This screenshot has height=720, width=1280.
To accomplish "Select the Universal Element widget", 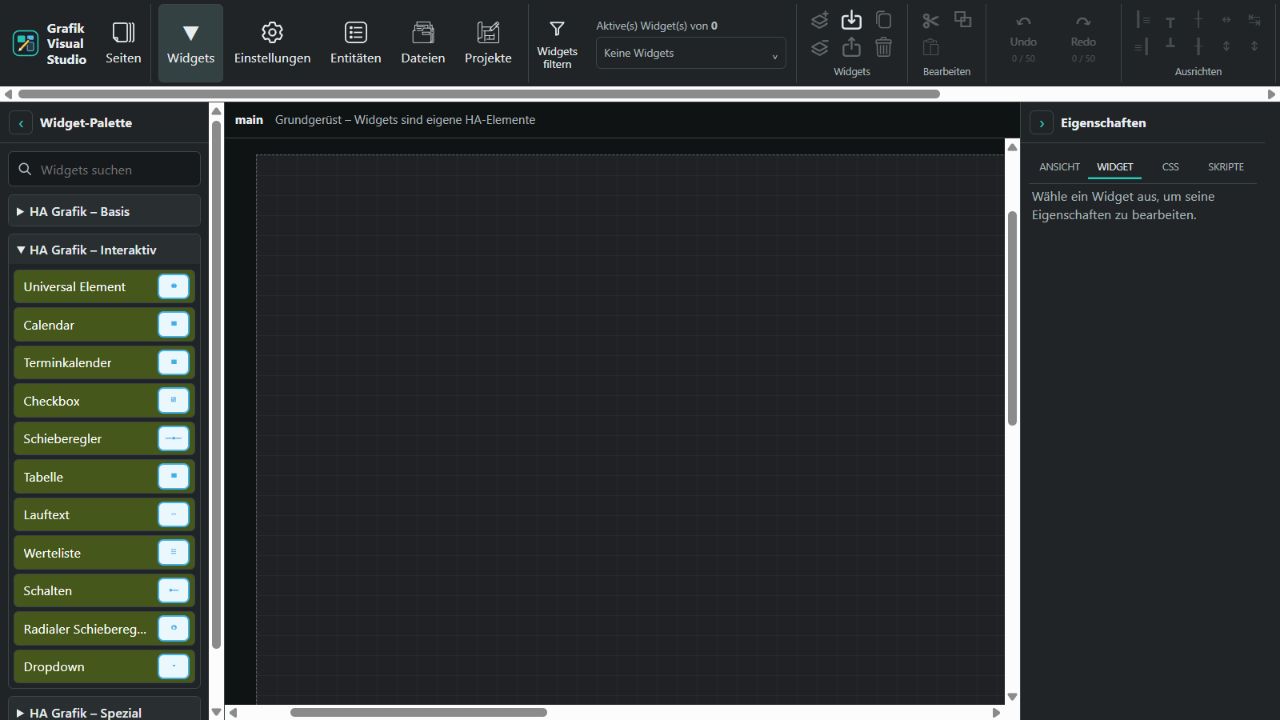I will (104, 287).
